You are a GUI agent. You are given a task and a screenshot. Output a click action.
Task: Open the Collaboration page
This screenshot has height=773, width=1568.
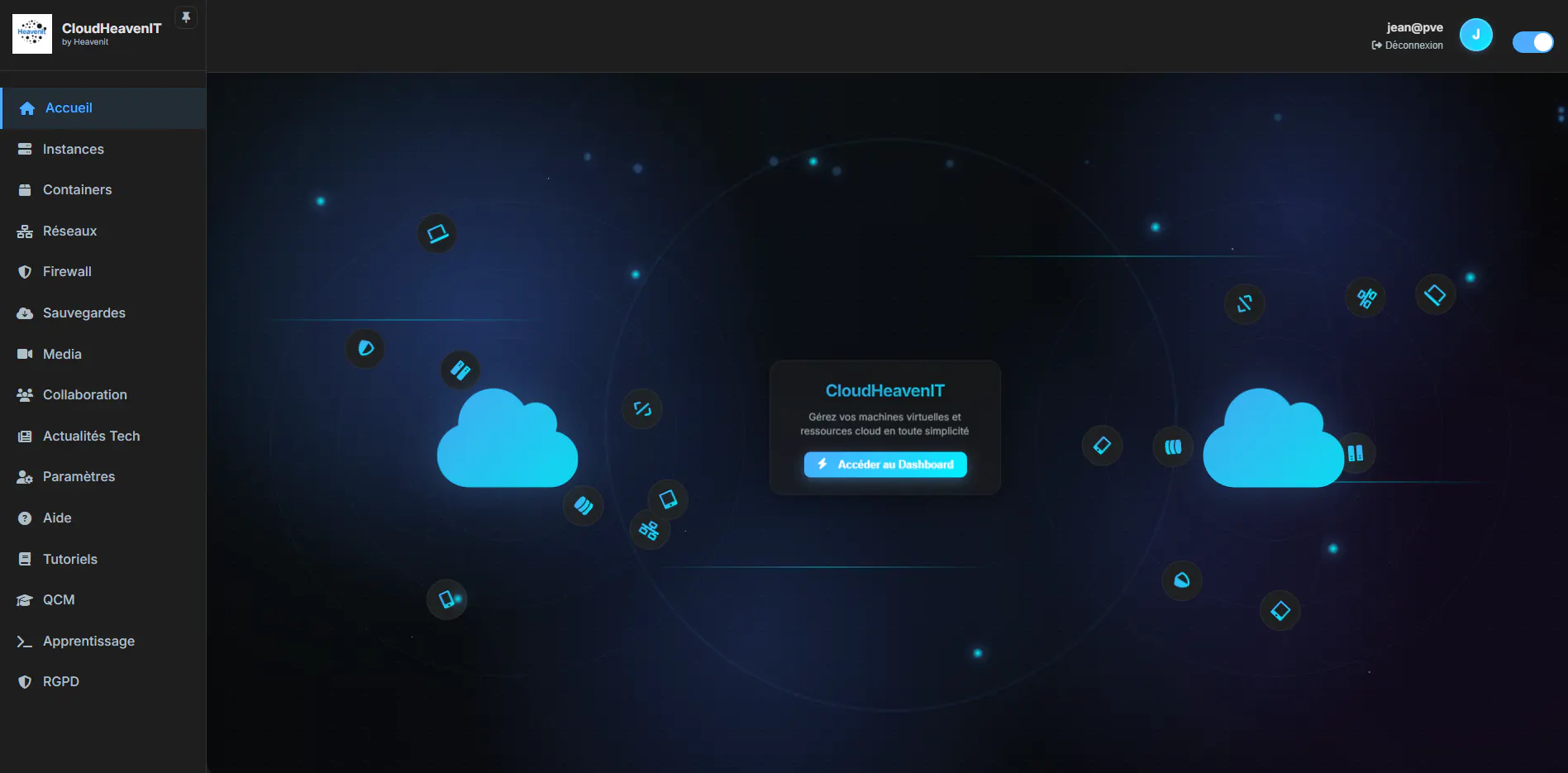pyautogui.click(x=103, y=395)
